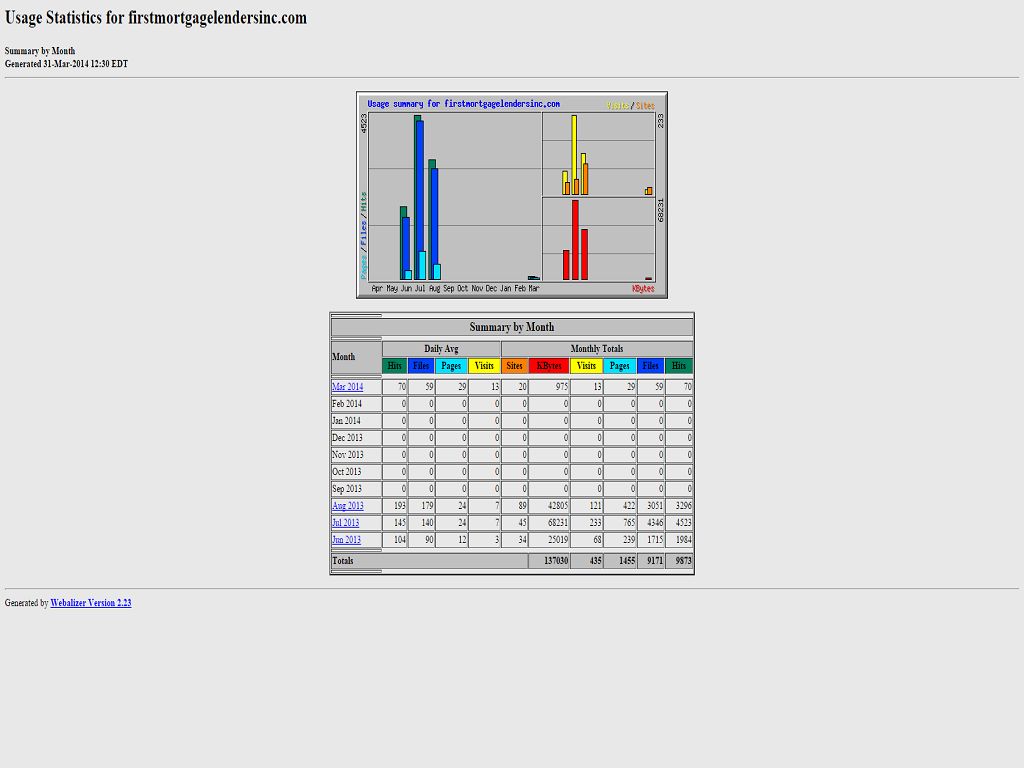The width and height of the screenshot is (1024, 768).
Task: Click the 1984 hits cell in Jun 2013
Action: [679, 539]
